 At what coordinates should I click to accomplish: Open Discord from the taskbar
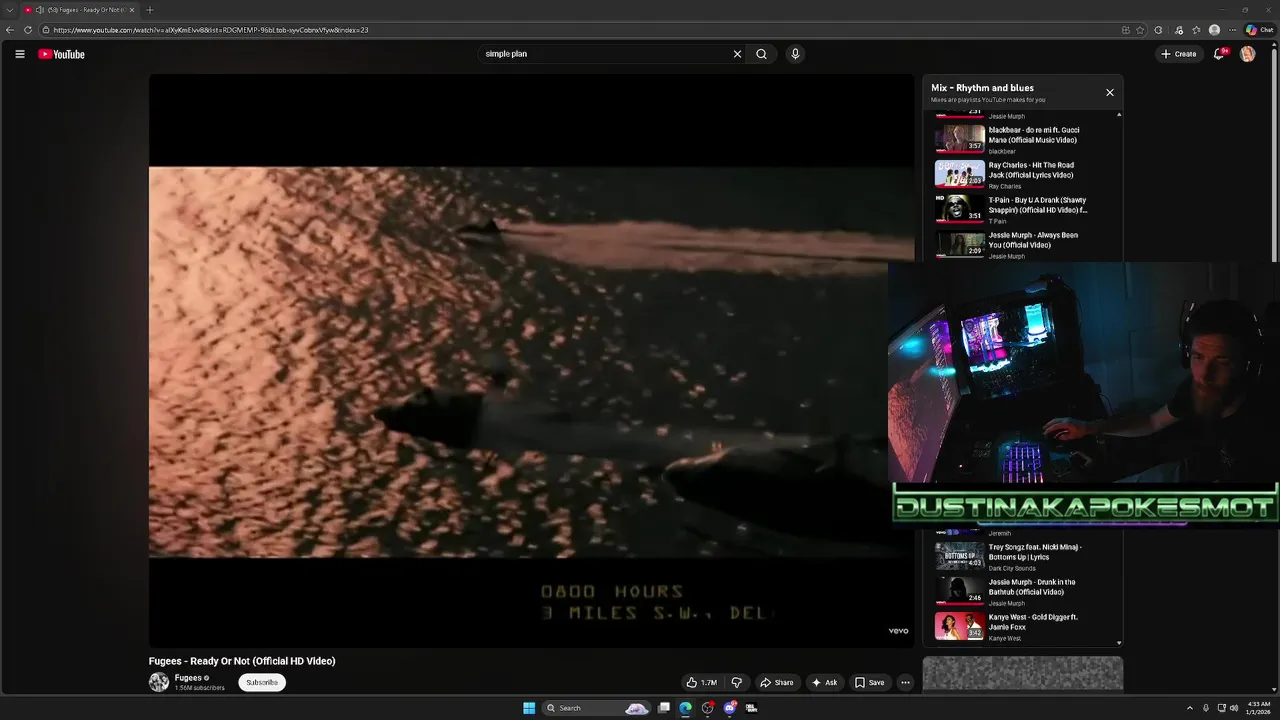(x=730, y=708)
